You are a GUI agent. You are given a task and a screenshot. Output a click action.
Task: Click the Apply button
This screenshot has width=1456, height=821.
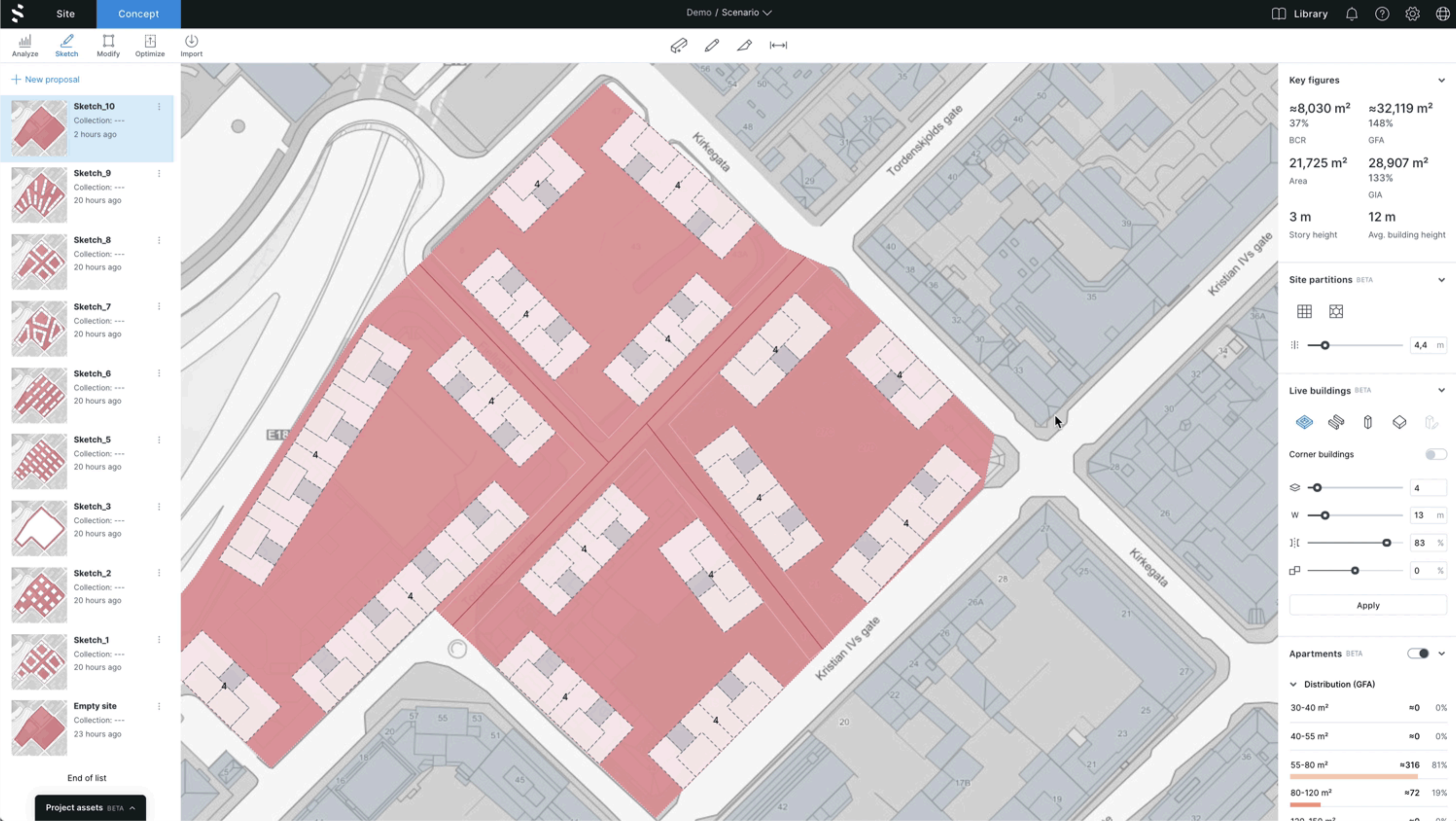1368,605
